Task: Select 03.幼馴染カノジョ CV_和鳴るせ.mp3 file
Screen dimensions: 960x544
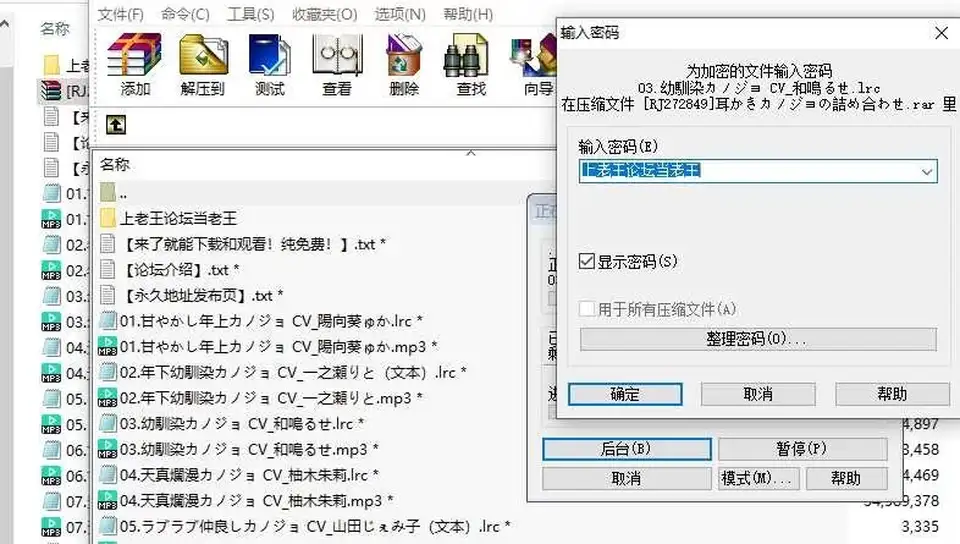Action: click(239, 449)
